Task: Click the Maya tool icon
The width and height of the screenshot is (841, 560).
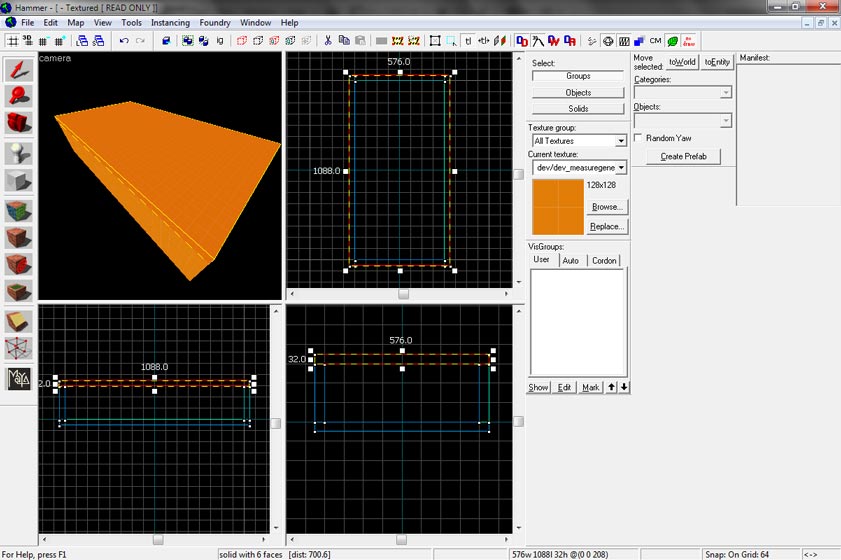Action: tap(19, 379)
